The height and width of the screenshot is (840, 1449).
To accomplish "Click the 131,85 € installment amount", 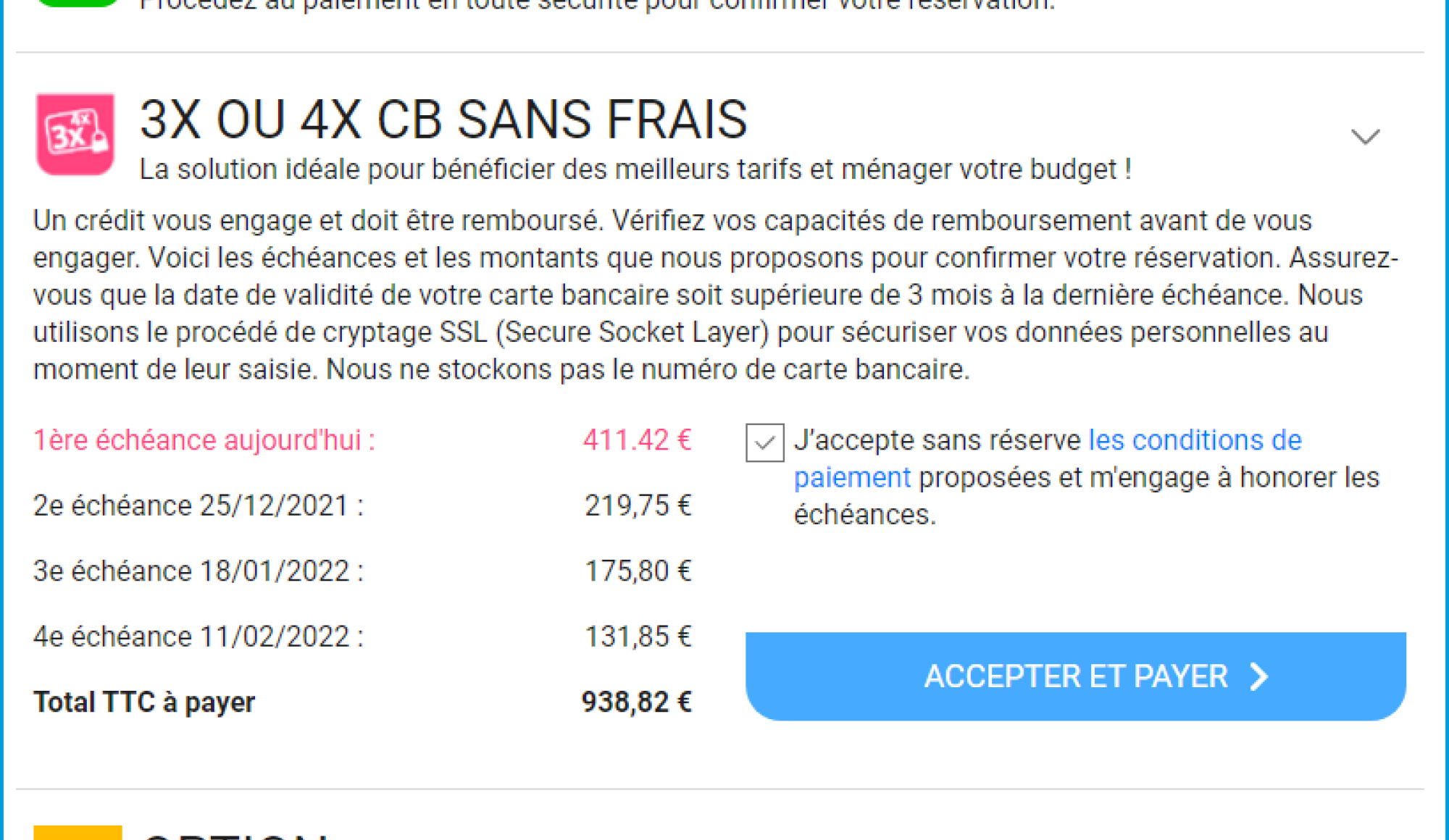I will (x=638, y=637).
